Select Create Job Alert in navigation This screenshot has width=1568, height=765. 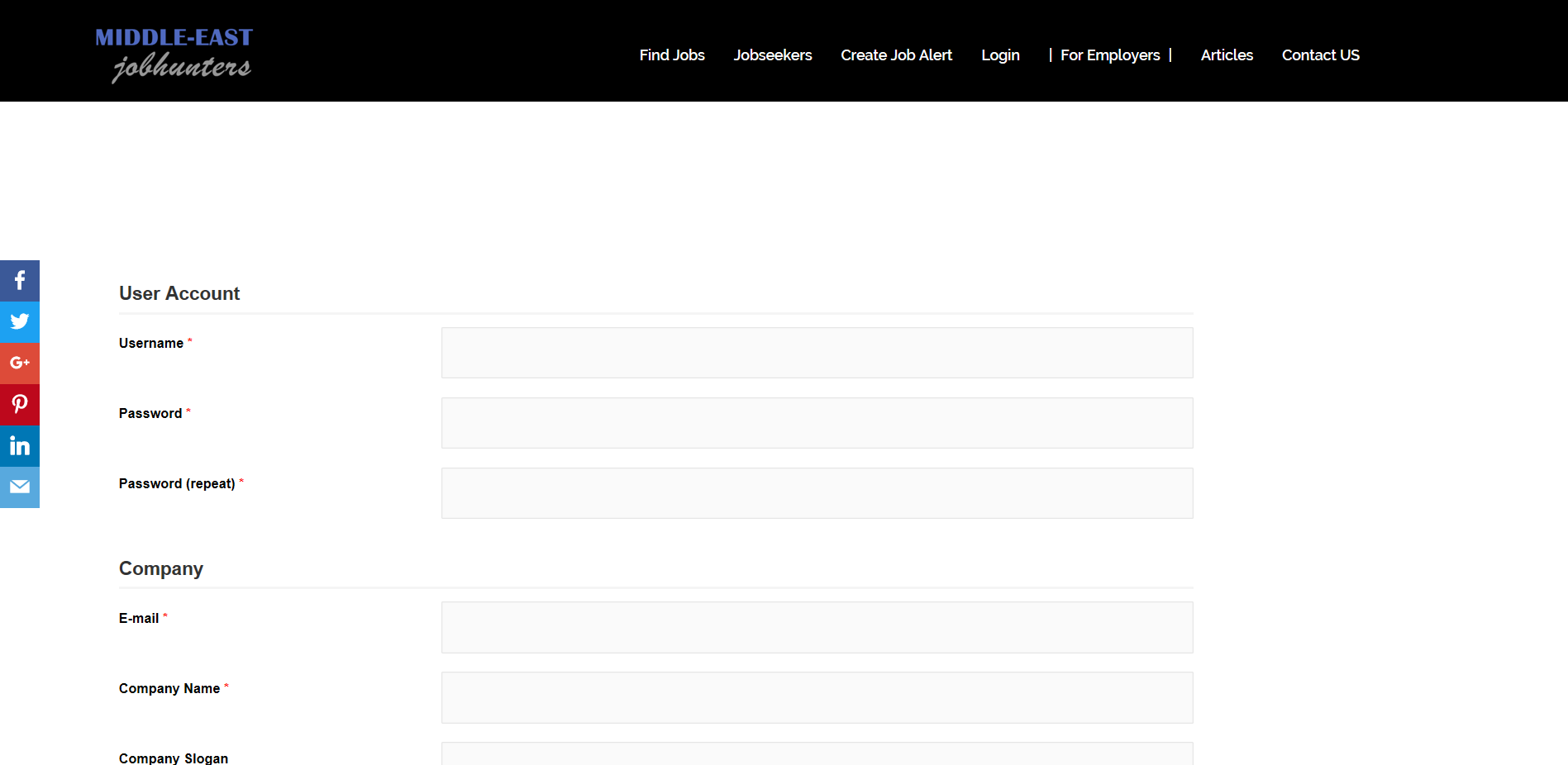[x=896, y=55]
